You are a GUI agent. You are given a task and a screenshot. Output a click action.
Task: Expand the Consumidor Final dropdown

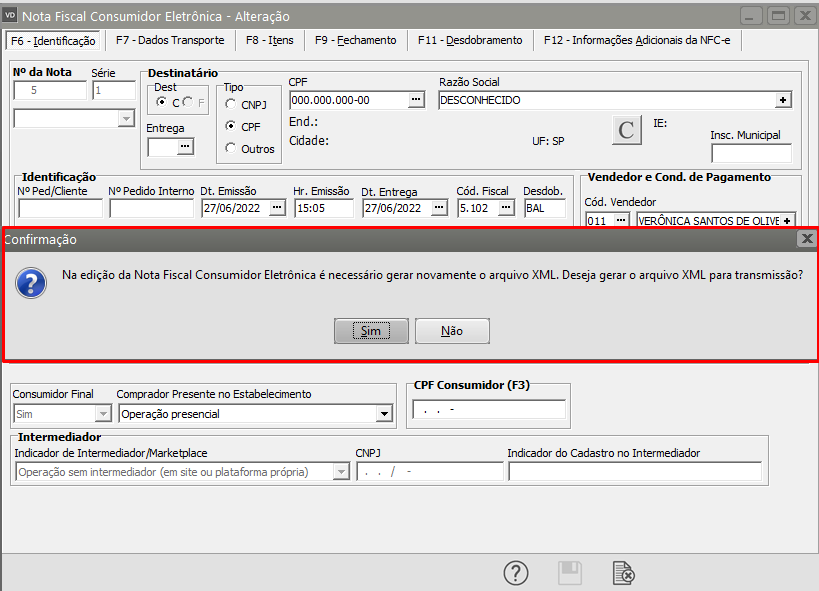click(102, 414)
